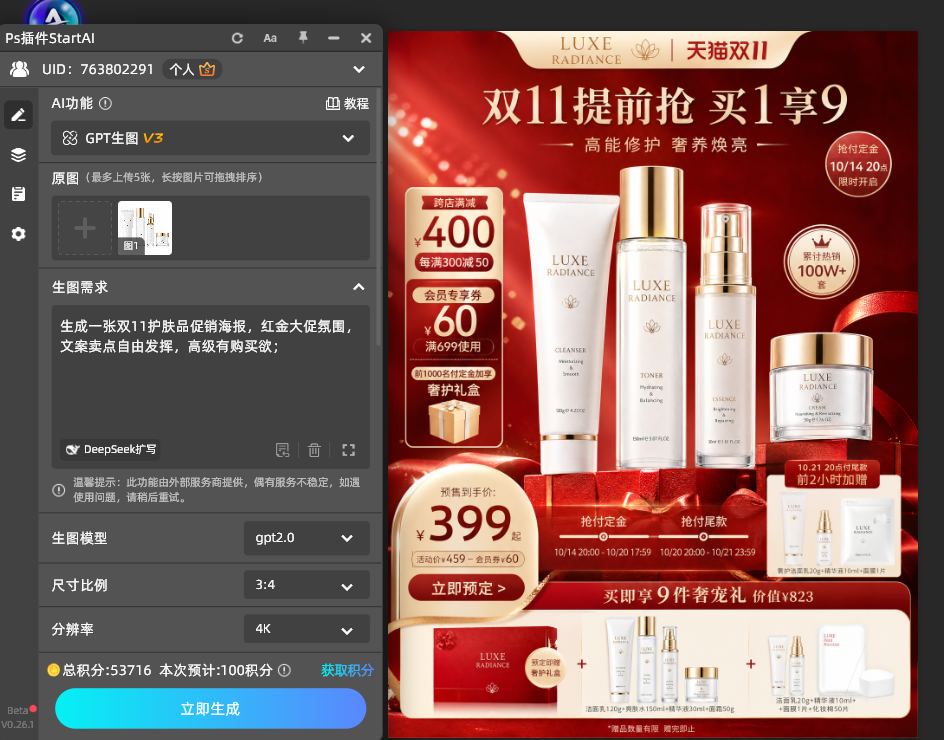944x740 pixels.
Task: Click the StartAI logo above the panel
Action: coord(54,12)
